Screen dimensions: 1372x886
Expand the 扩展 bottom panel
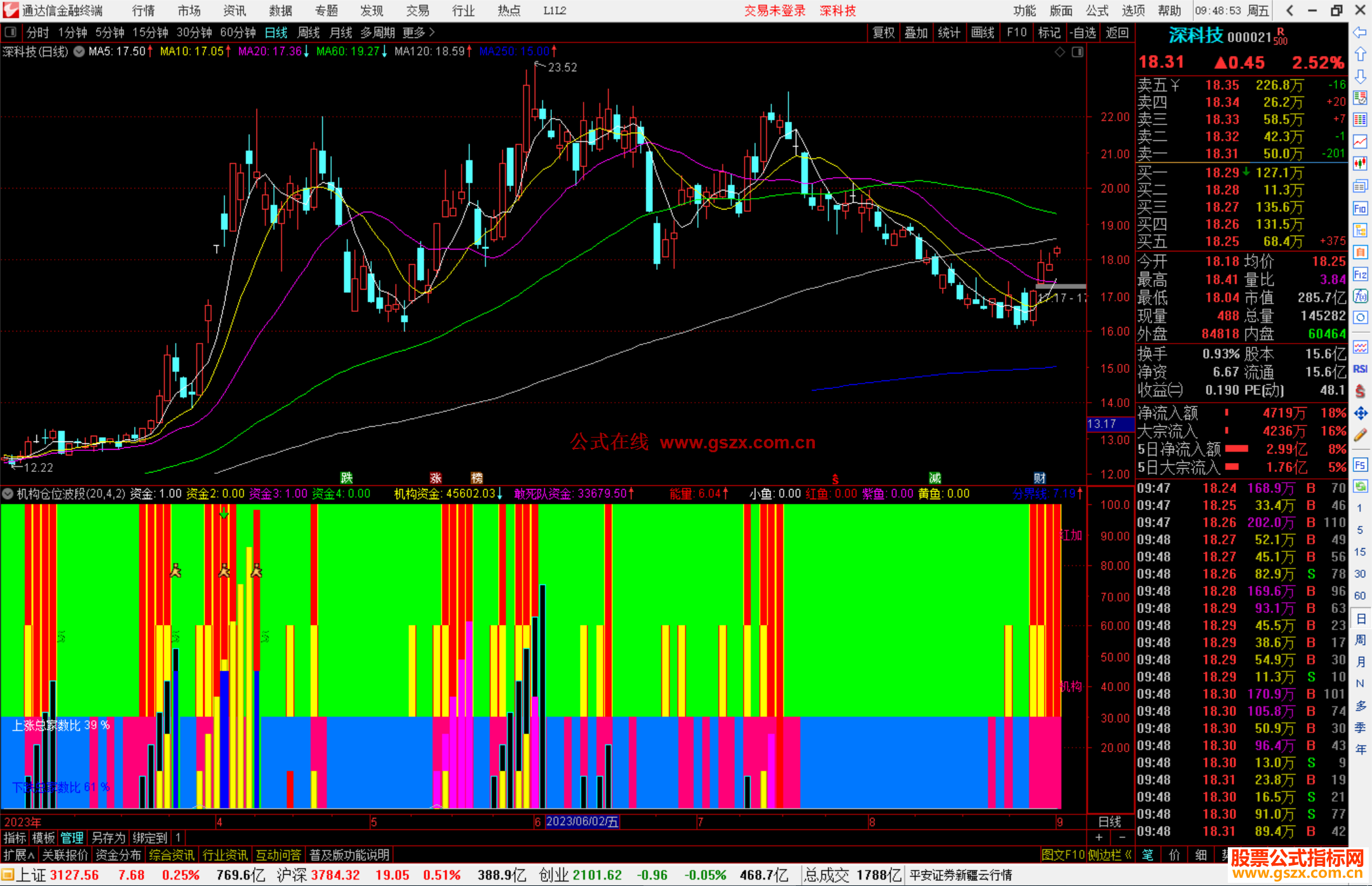[x=18, y=855]
